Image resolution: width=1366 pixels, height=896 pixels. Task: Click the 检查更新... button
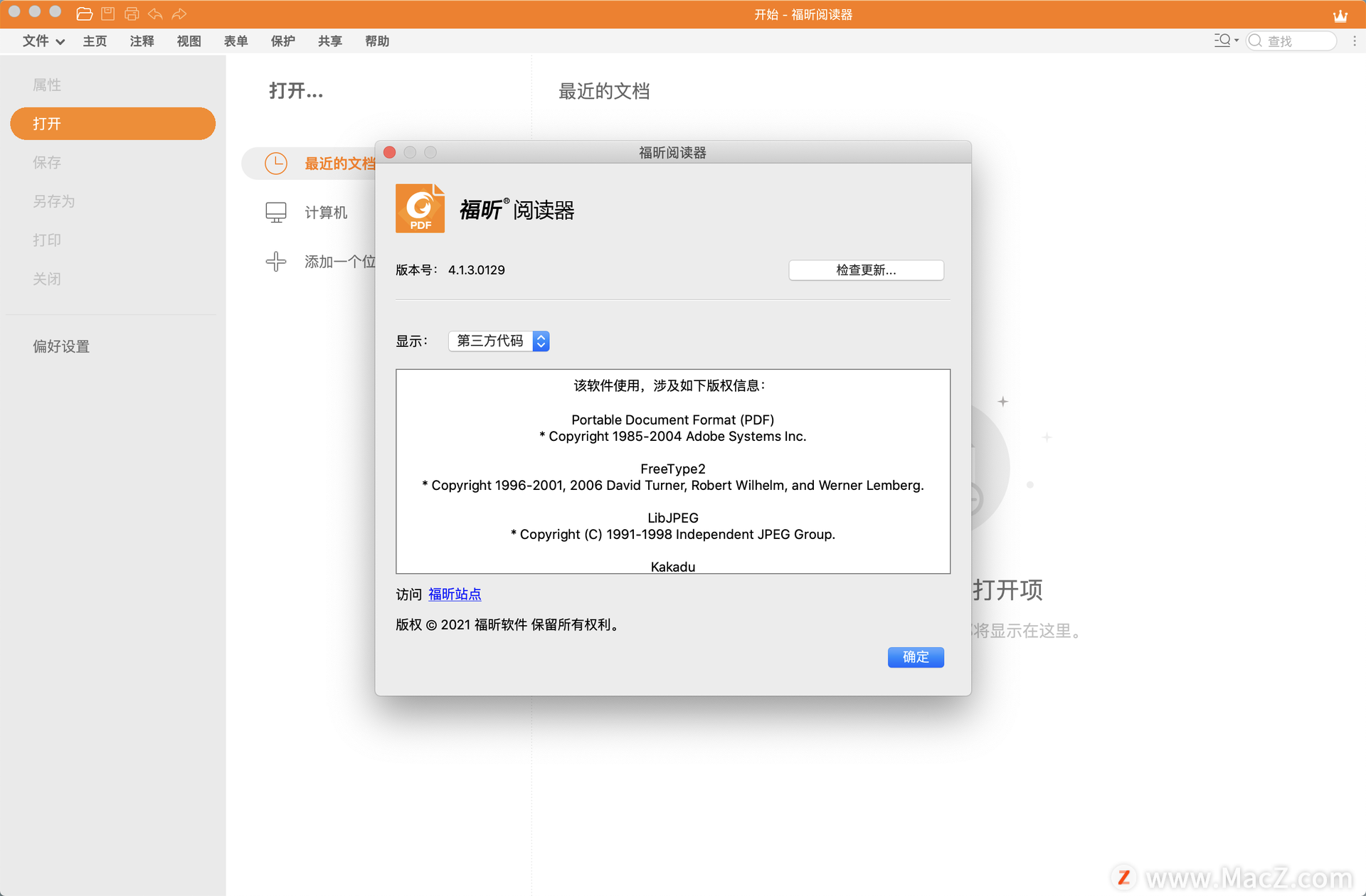pos(866,270)
